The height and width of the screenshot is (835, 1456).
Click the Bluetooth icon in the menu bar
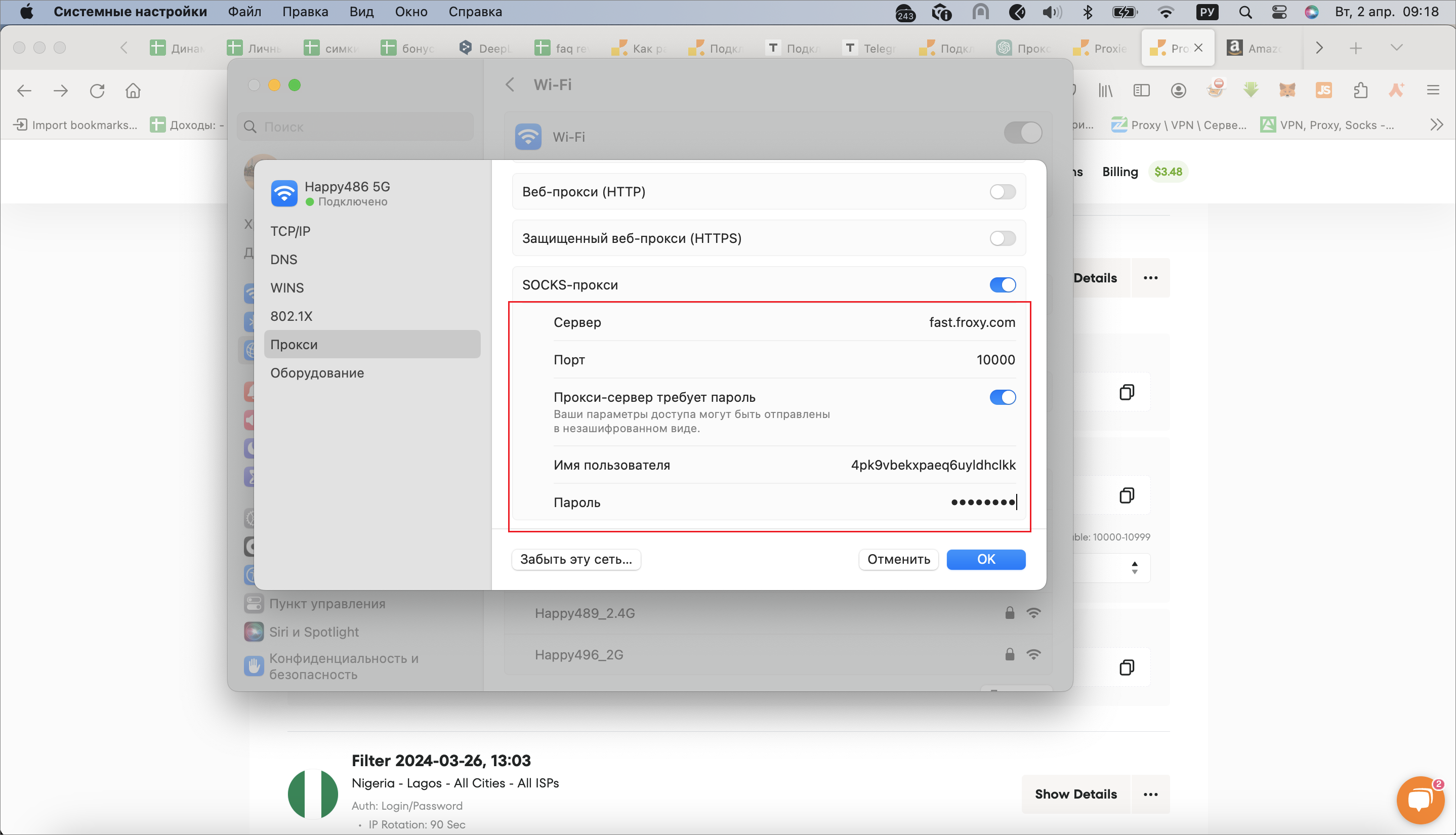coord(1088,12)
